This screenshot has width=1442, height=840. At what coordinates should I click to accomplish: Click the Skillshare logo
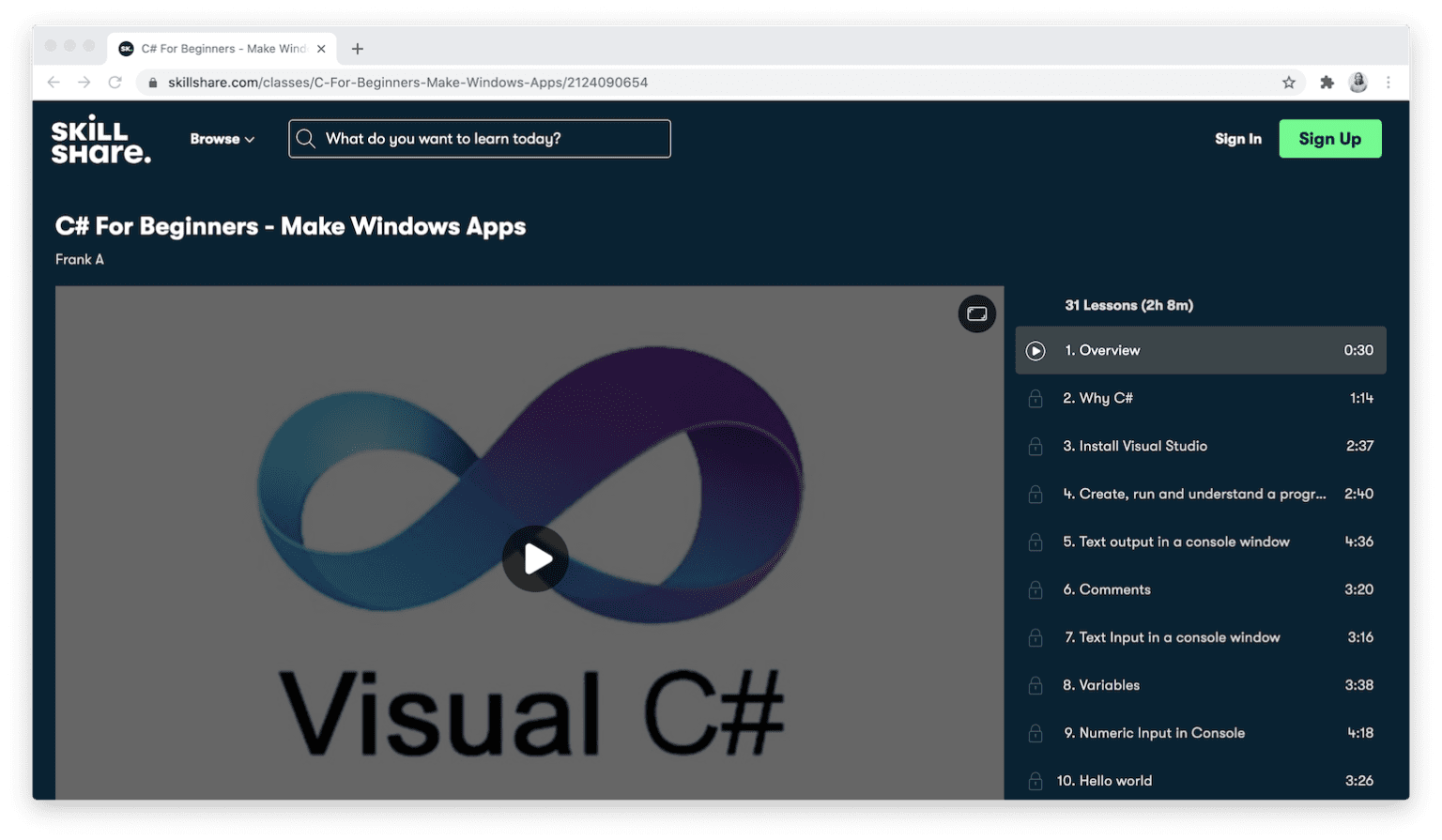pos(100,139)
